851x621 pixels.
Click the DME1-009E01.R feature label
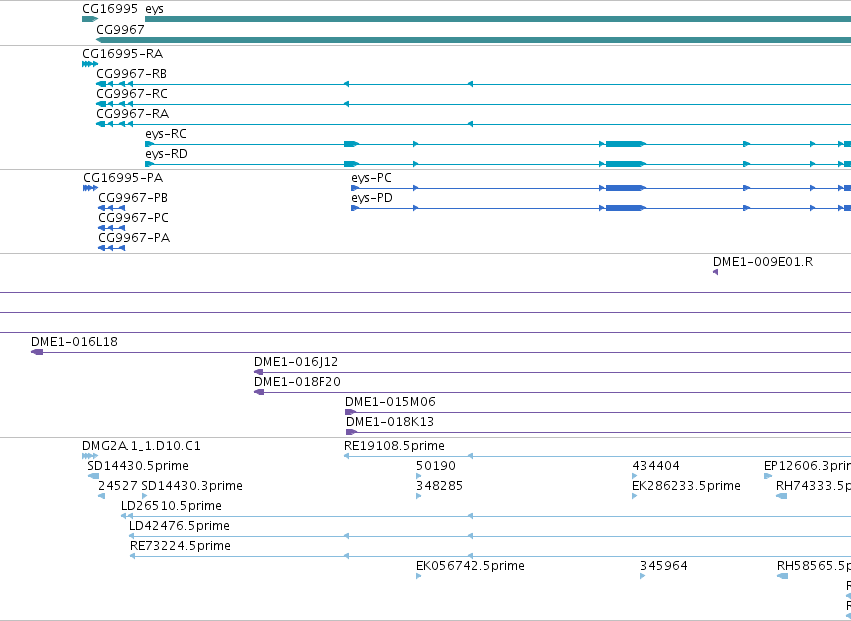click(763, 262)
